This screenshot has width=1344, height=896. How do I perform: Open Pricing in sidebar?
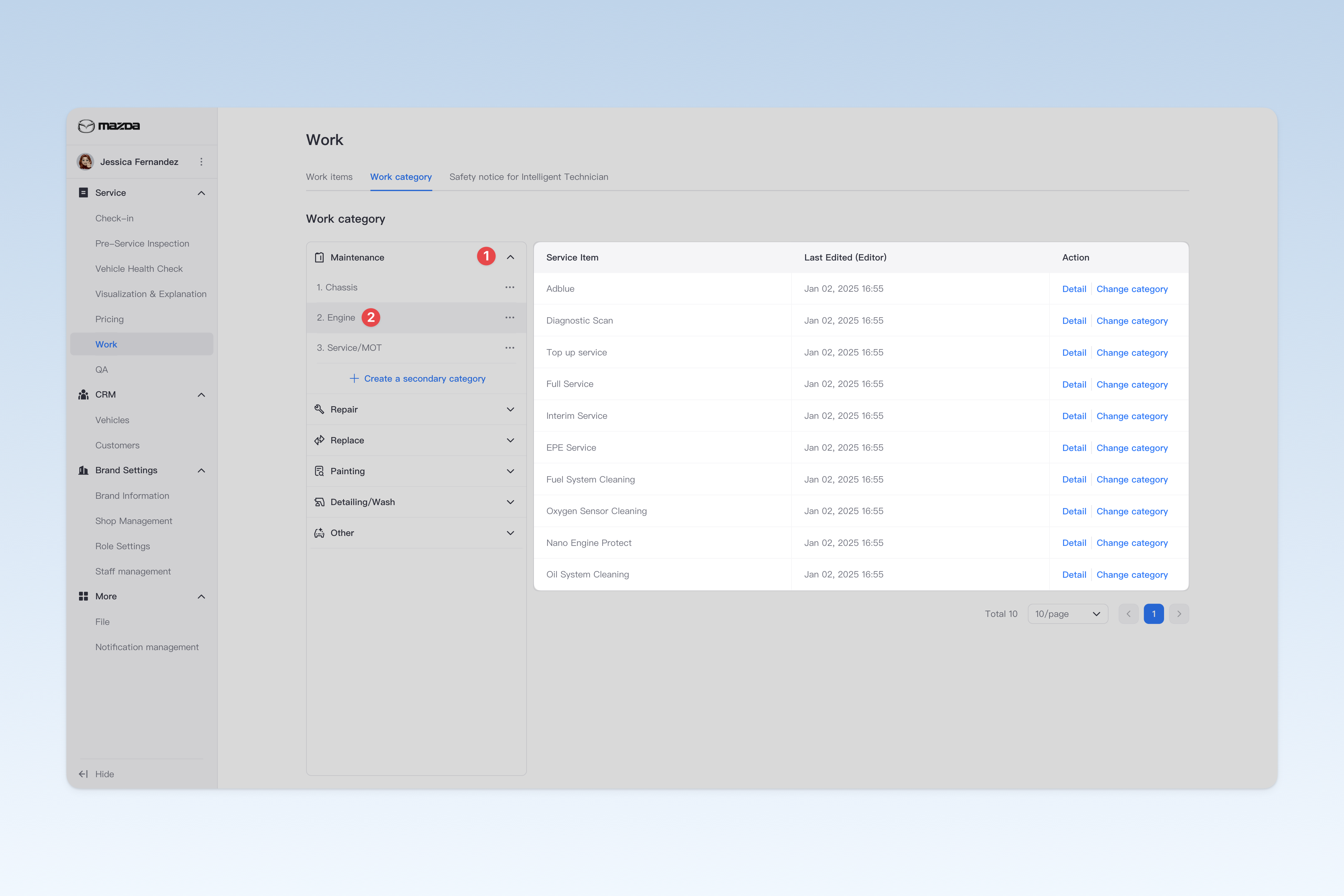pos(109,319)
